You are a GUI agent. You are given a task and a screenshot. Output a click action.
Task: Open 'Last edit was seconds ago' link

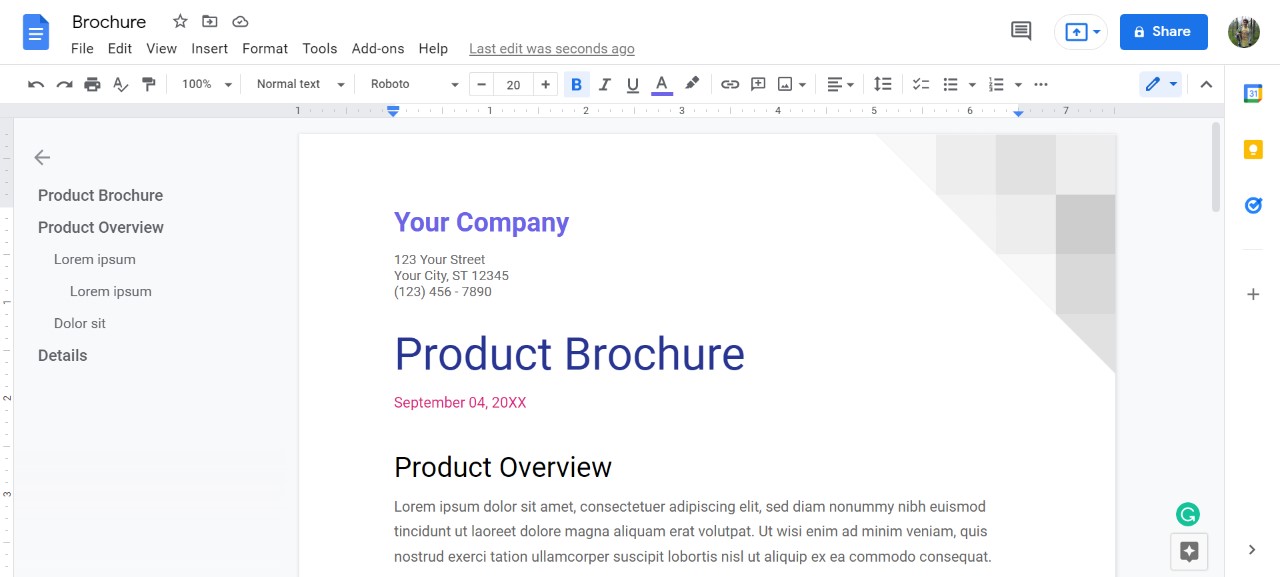551,48
